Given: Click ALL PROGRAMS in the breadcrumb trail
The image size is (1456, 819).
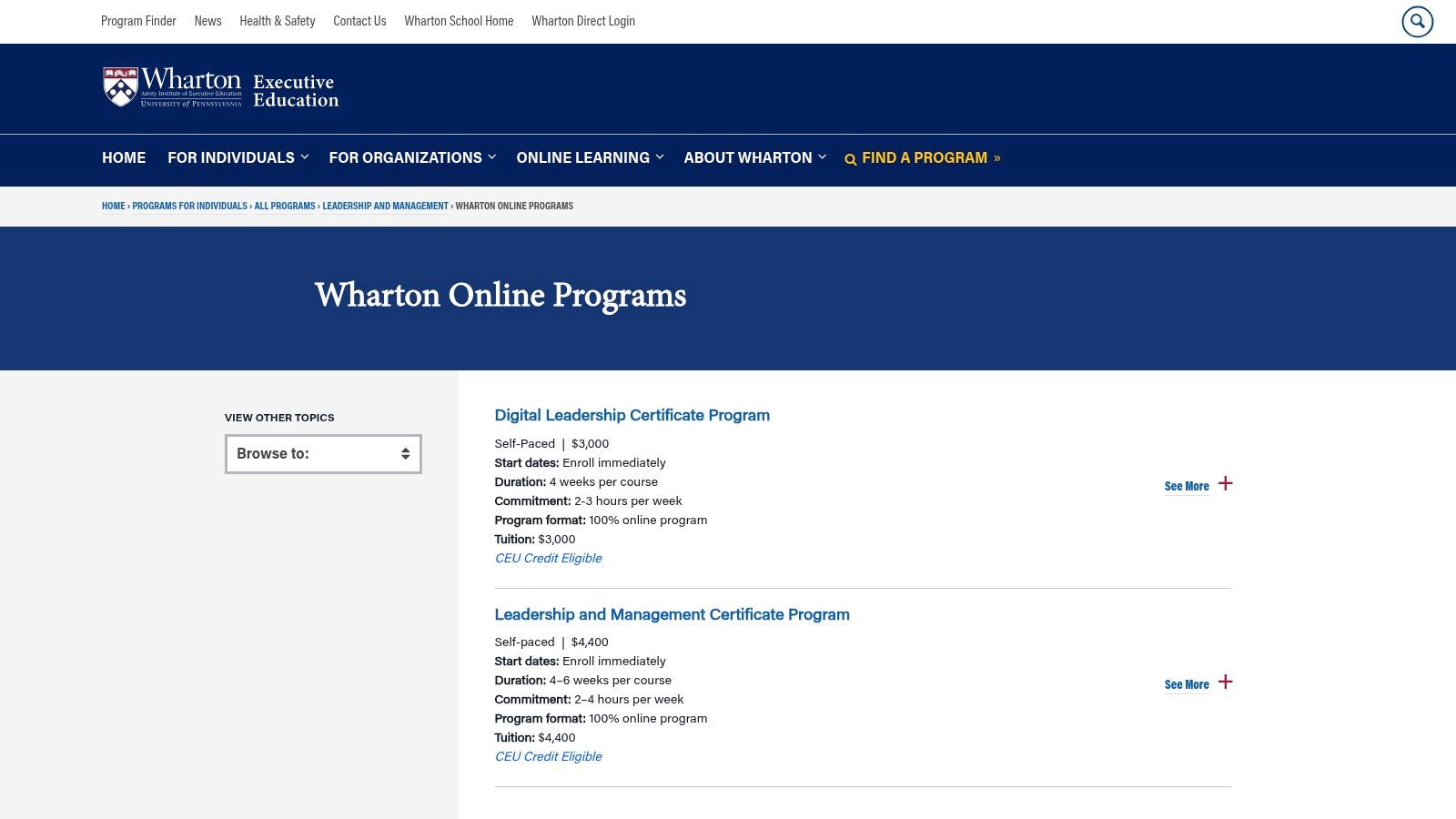Looking at the screenshot, I should 285,206.
